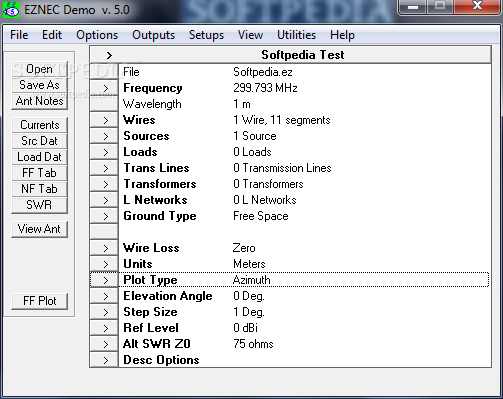Click the '0 Loads' value
Image resolution: width=503 pixels, height=399 pixels.
(x=252, y=152)
